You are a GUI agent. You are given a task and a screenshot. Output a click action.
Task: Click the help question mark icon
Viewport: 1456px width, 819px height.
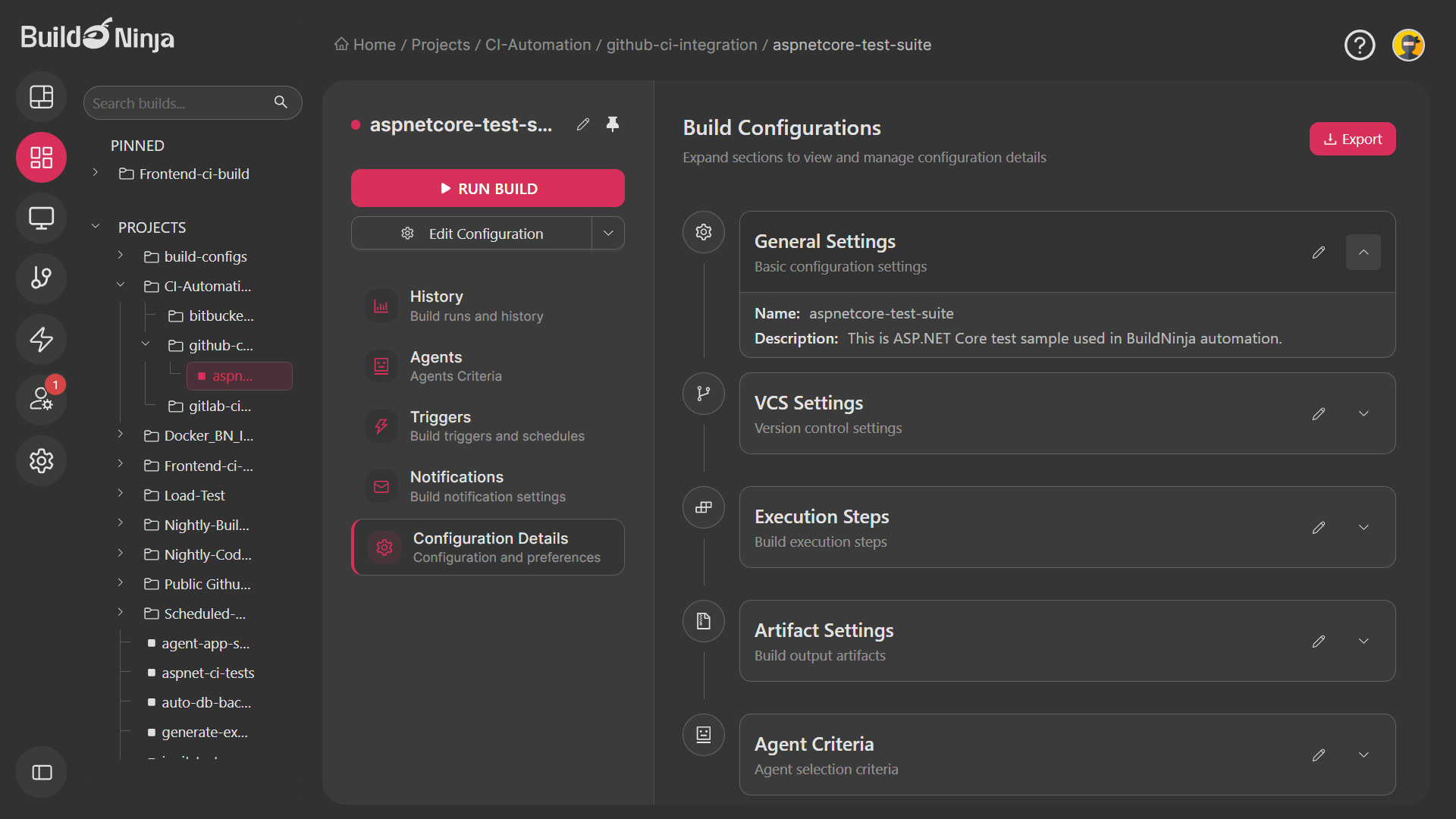[1360, 45]
